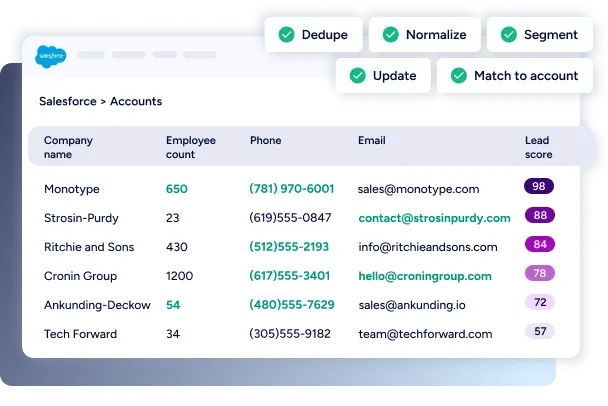The height and width of the screenshot is (406, 608).
Task: Click lead score badge 57
Action: point(540,331)
